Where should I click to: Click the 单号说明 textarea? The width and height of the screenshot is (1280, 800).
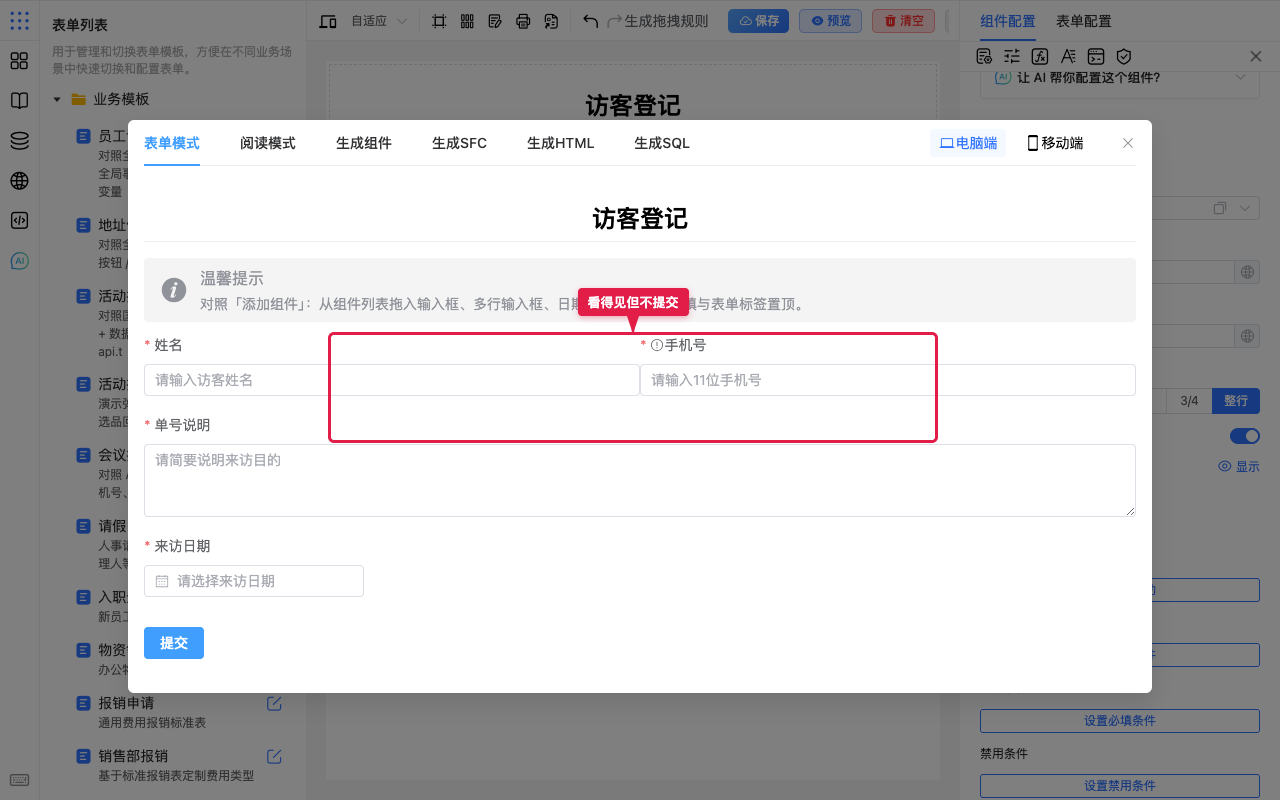click(x=640, y=481)
